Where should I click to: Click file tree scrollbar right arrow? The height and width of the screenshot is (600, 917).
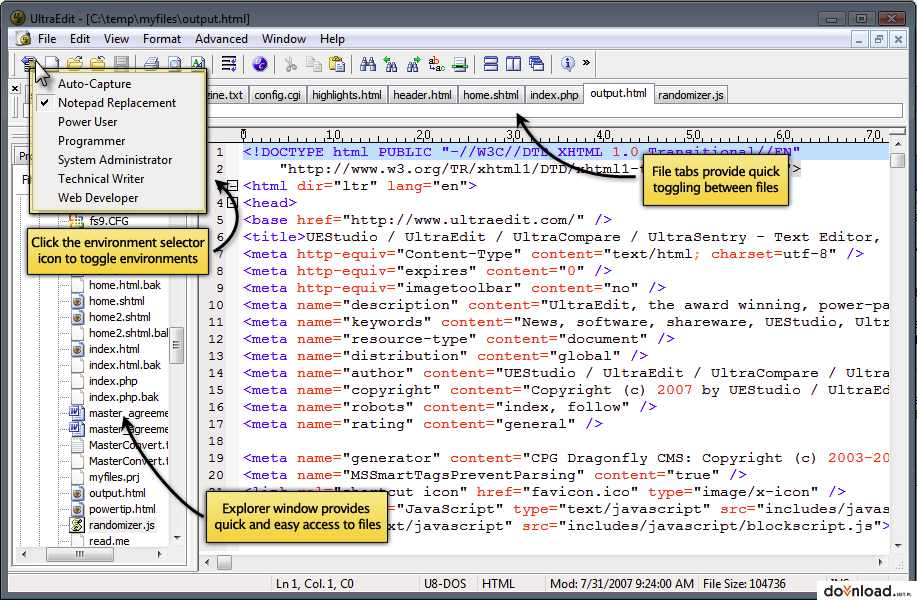coord(159,554)
